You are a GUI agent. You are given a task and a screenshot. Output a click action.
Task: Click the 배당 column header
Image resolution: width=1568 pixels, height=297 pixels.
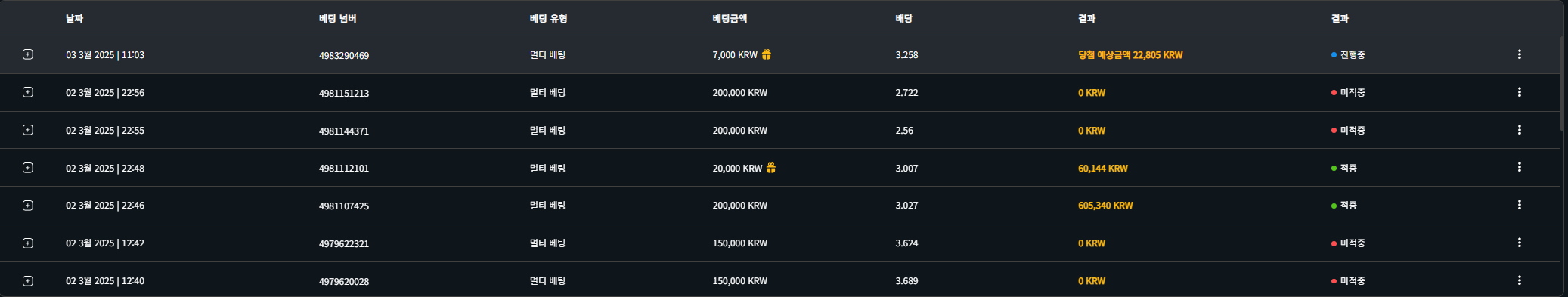[x=903, y=18]
